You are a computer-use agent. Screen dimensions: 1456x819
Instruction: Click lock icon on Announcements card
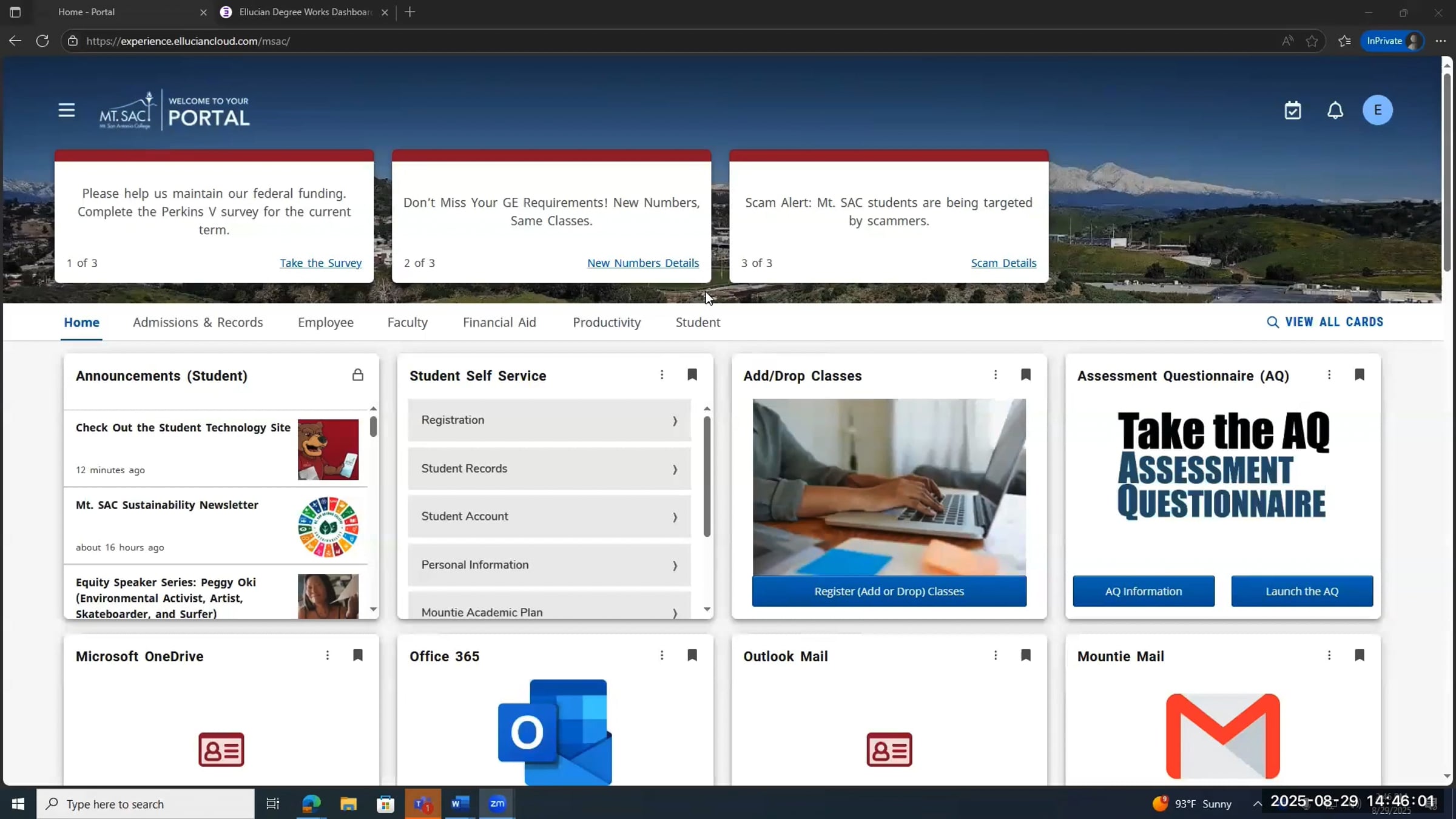358,375
